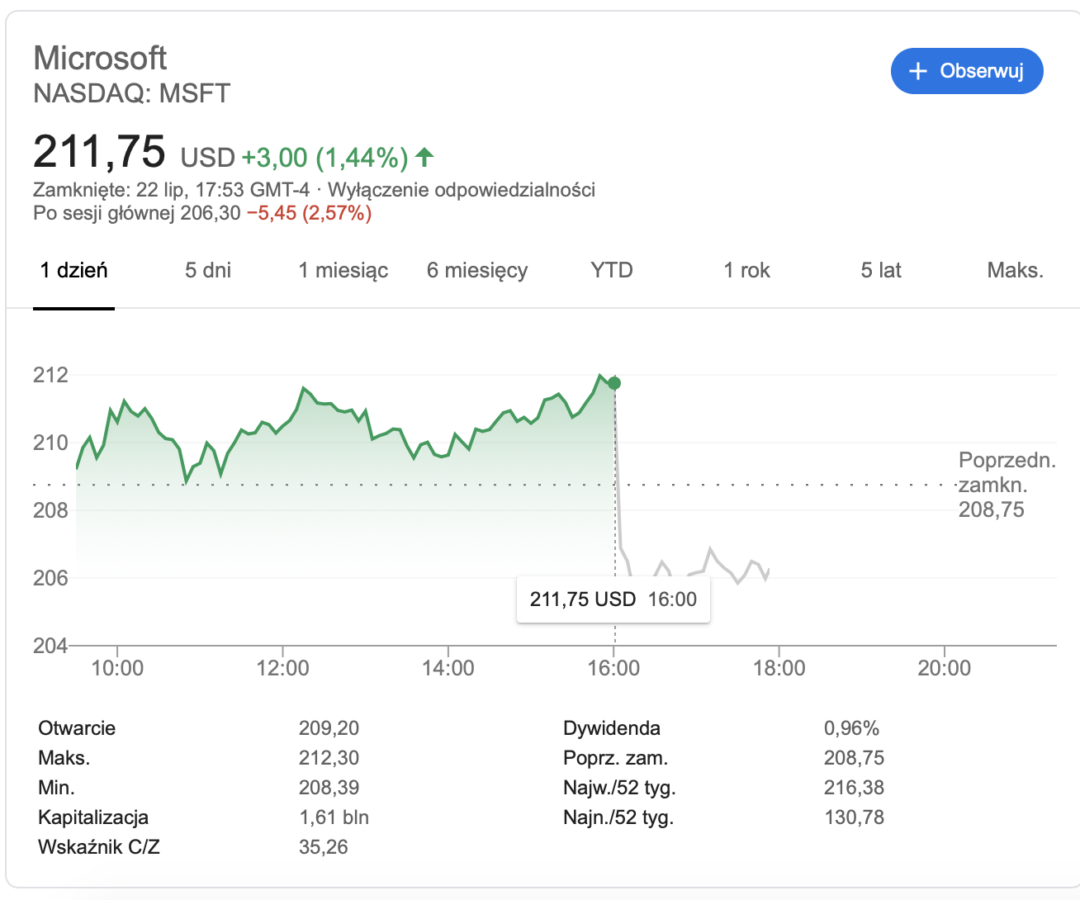Click the 1,61 bln market cap value
Screen dimensions: 1080x900
coord(333,817)
